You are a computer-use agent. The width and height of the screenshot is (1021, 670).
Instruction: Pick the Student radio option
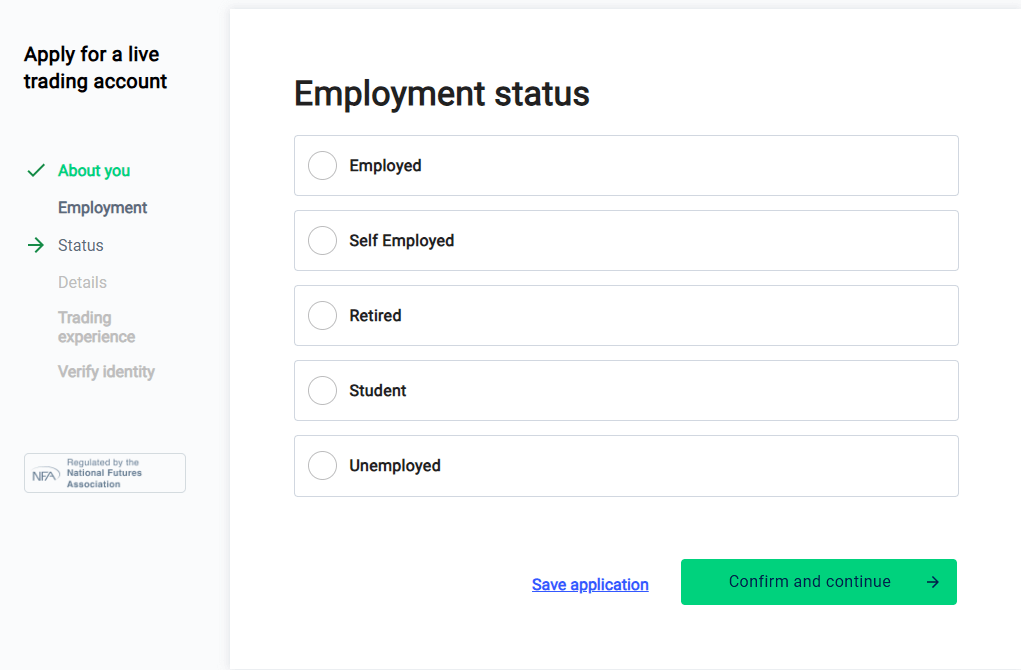tap(322, 391)
